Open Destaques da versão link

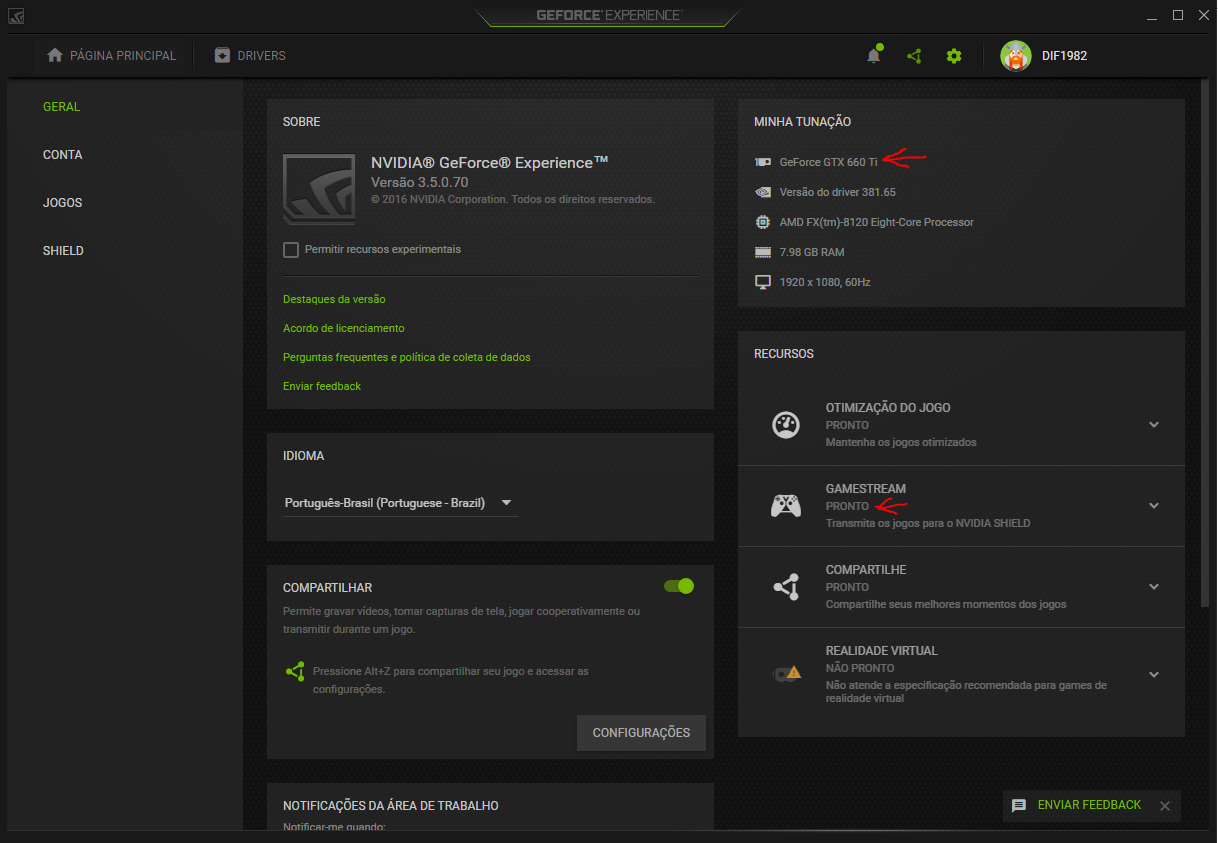[334, 299]
